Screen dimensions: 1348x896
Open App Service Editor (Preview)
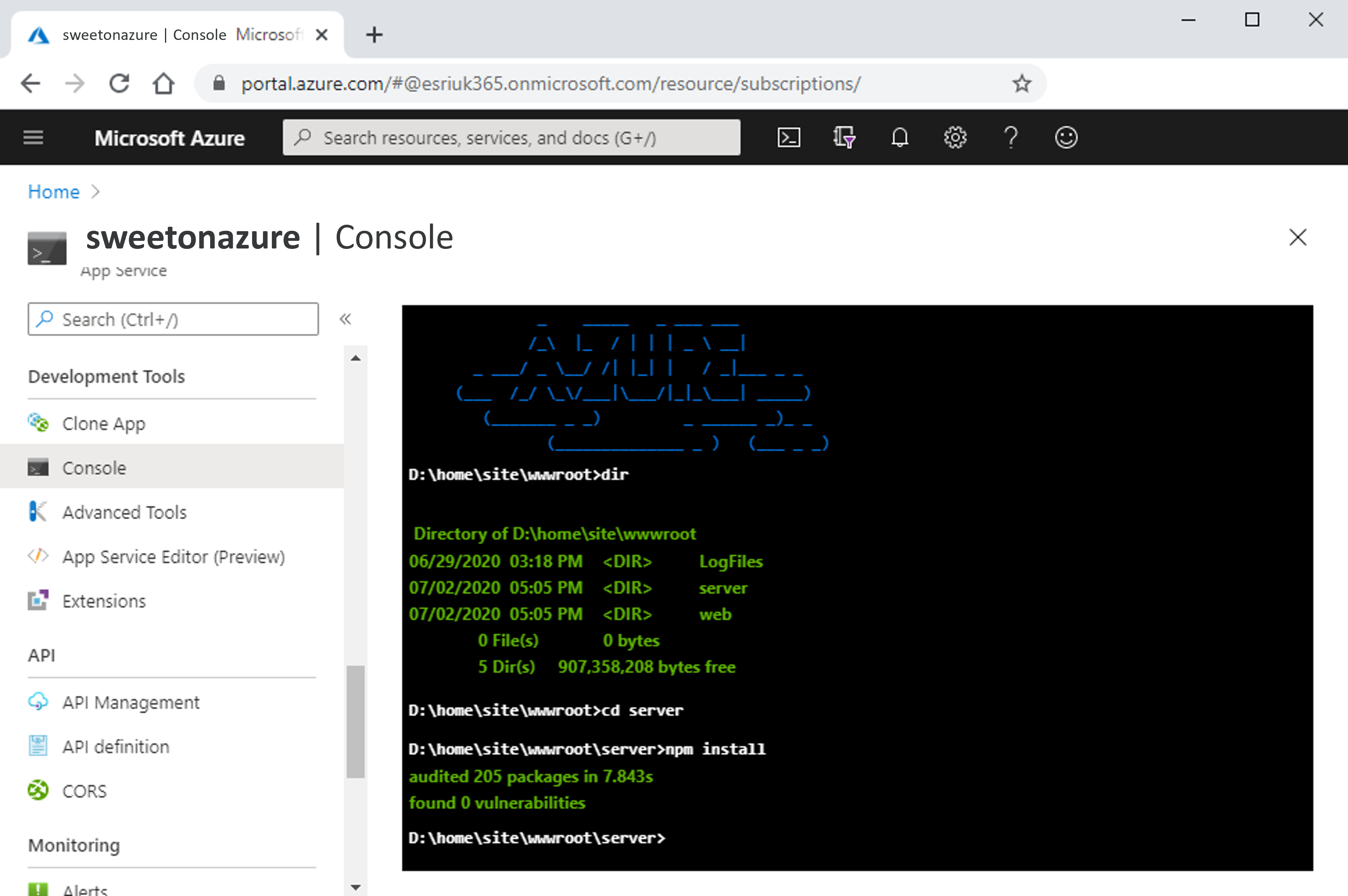tap(171, 557)
